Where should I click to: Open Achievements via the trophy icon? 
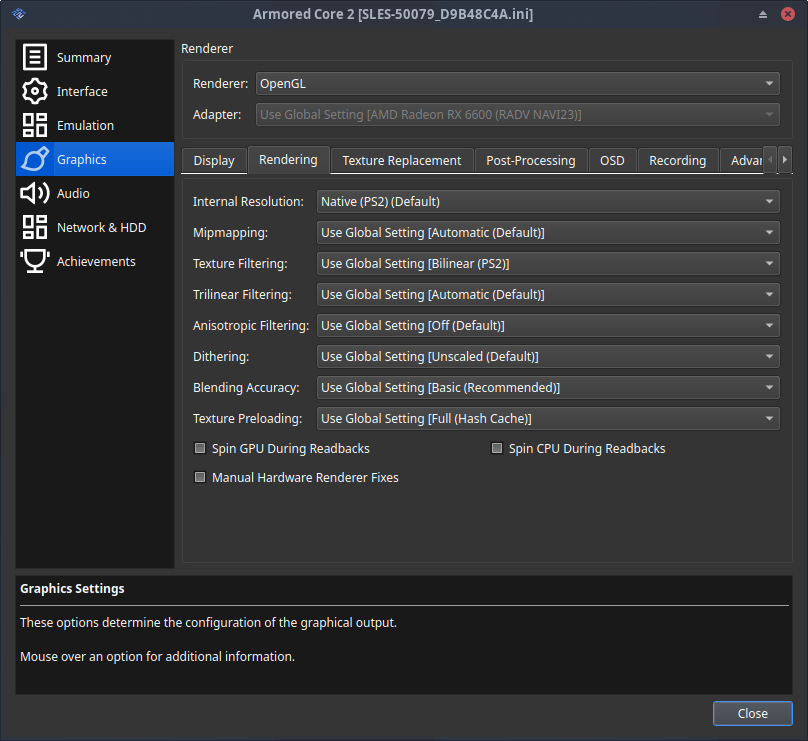coord(34,261)
